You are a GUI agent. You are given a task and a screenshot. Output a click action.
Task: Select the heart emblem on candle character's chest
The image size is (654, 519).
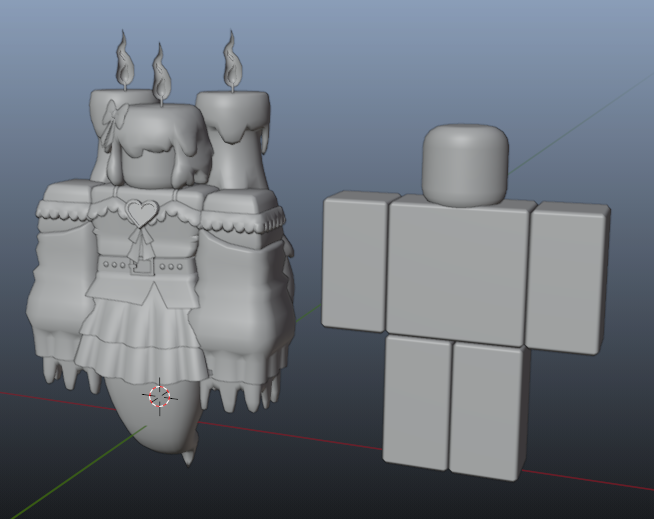pos(142,213)
